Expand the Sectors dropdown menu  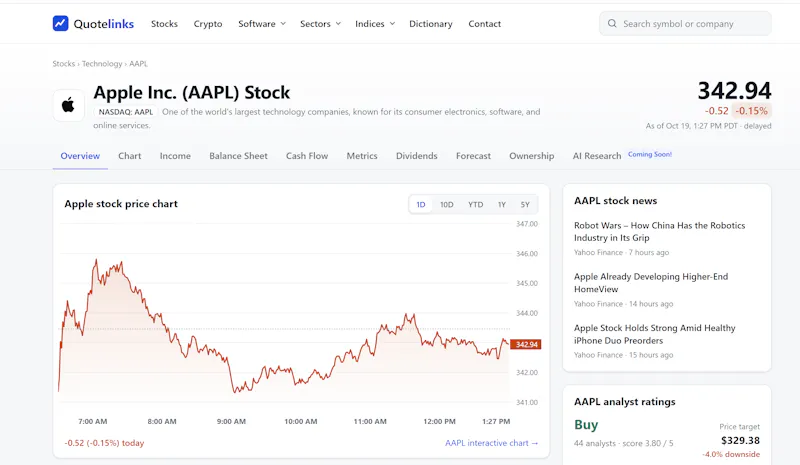coord(320,23)
